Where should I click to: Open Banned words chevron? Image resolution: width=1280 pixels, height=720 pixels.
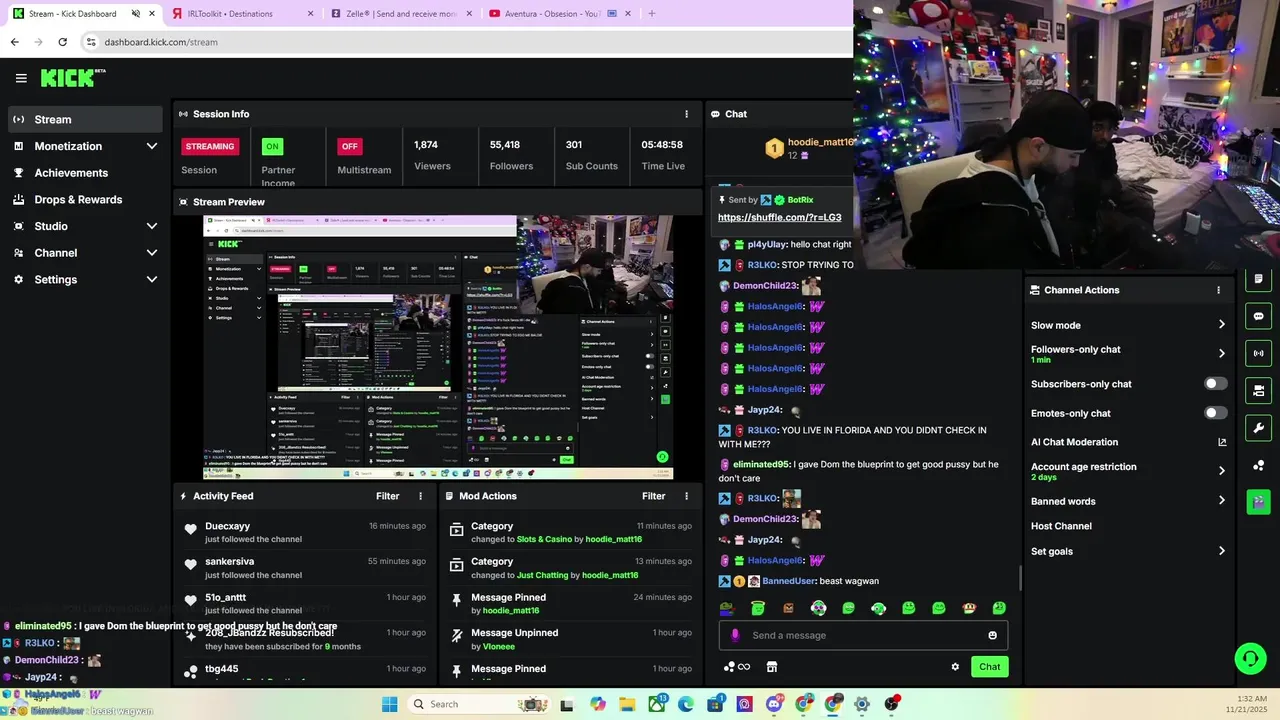click(x=1221, y=501)
